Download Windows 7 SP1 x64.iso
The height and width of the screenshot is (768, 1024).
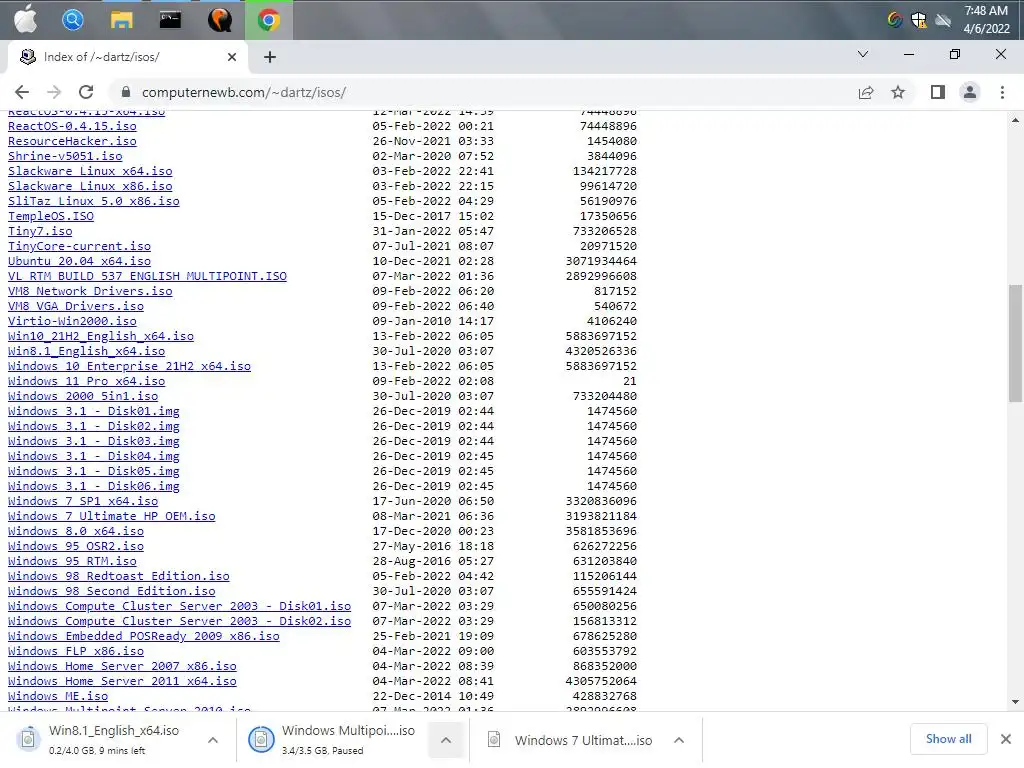(83, 502)
